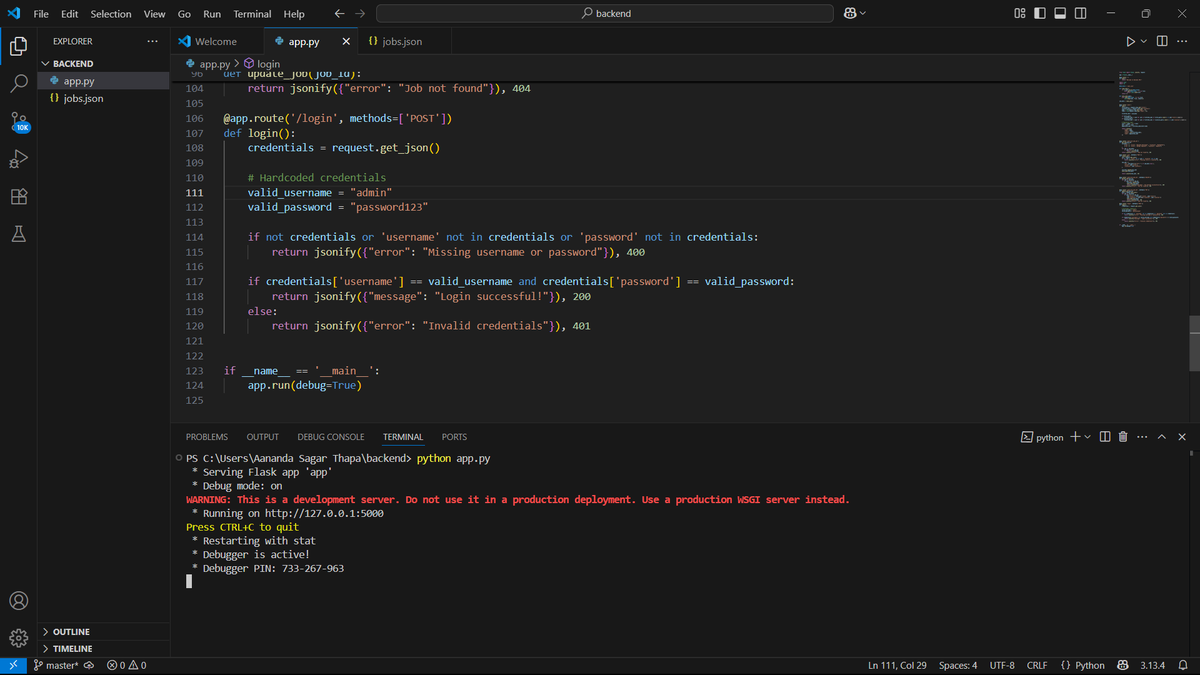
Task: Open Copilot status icon in status bar
Action: point(1122,666)
